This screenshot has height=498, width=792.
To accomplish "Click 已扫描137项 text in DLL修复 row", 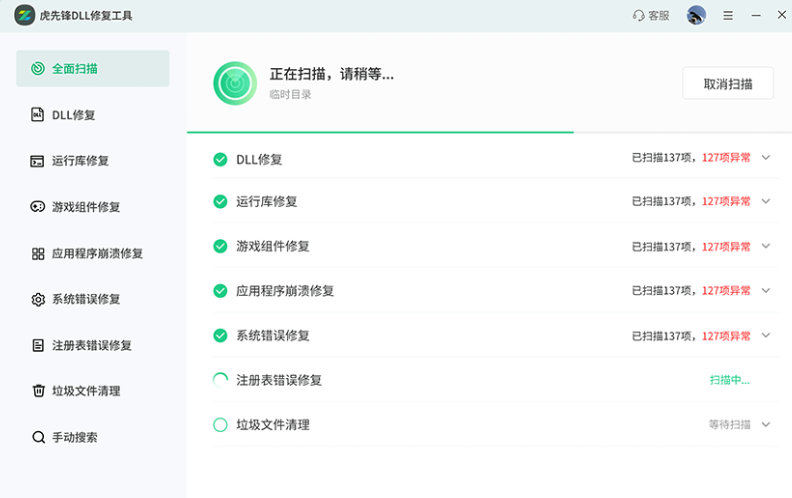I will (x=663, y=158).
